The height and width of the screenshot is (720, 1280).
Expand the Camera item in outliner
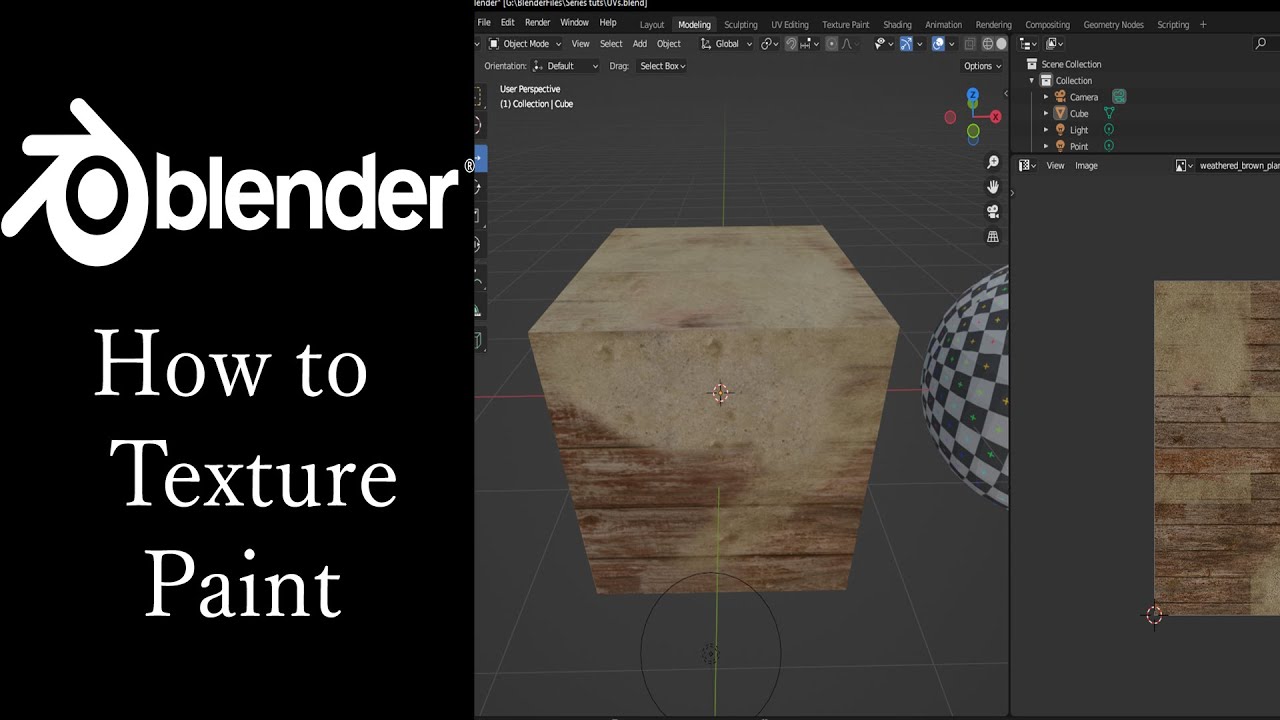pos(1046,97)
